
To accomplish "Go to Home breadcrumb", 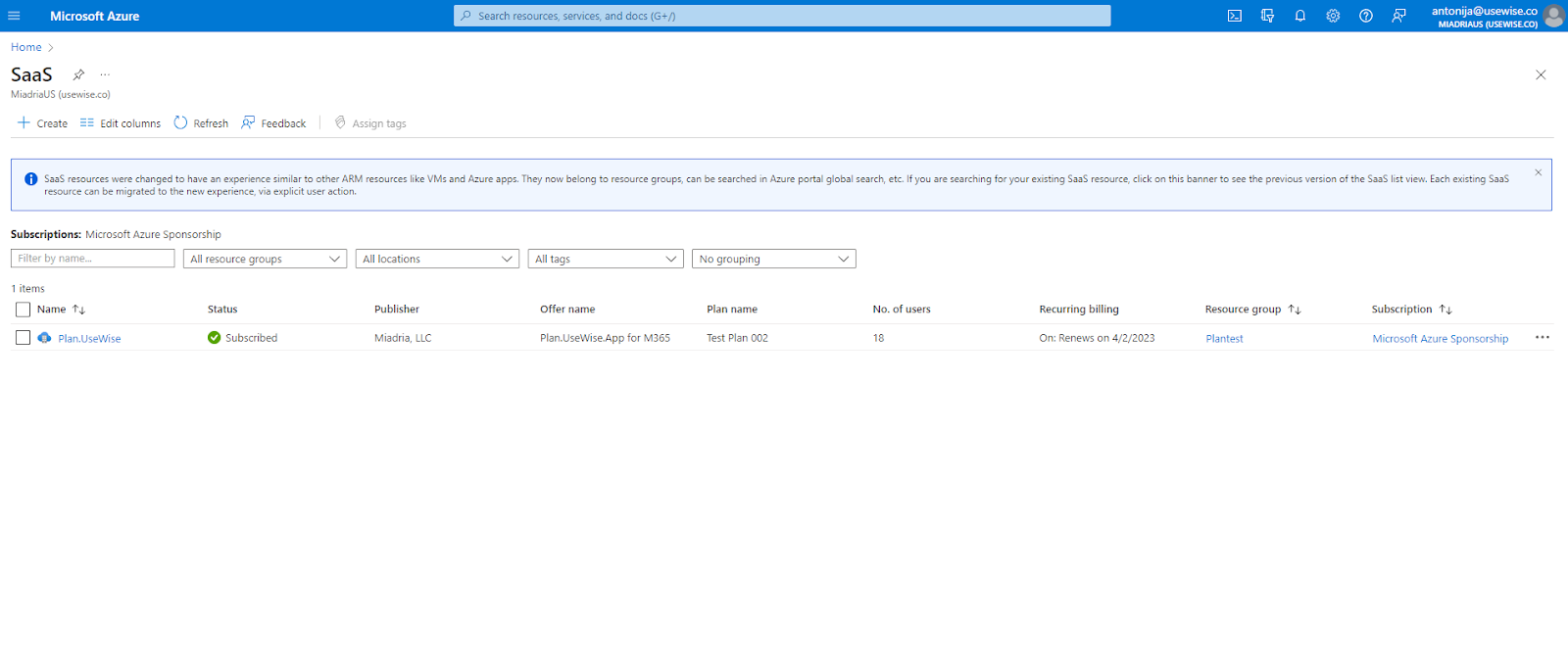I will 26,47.
